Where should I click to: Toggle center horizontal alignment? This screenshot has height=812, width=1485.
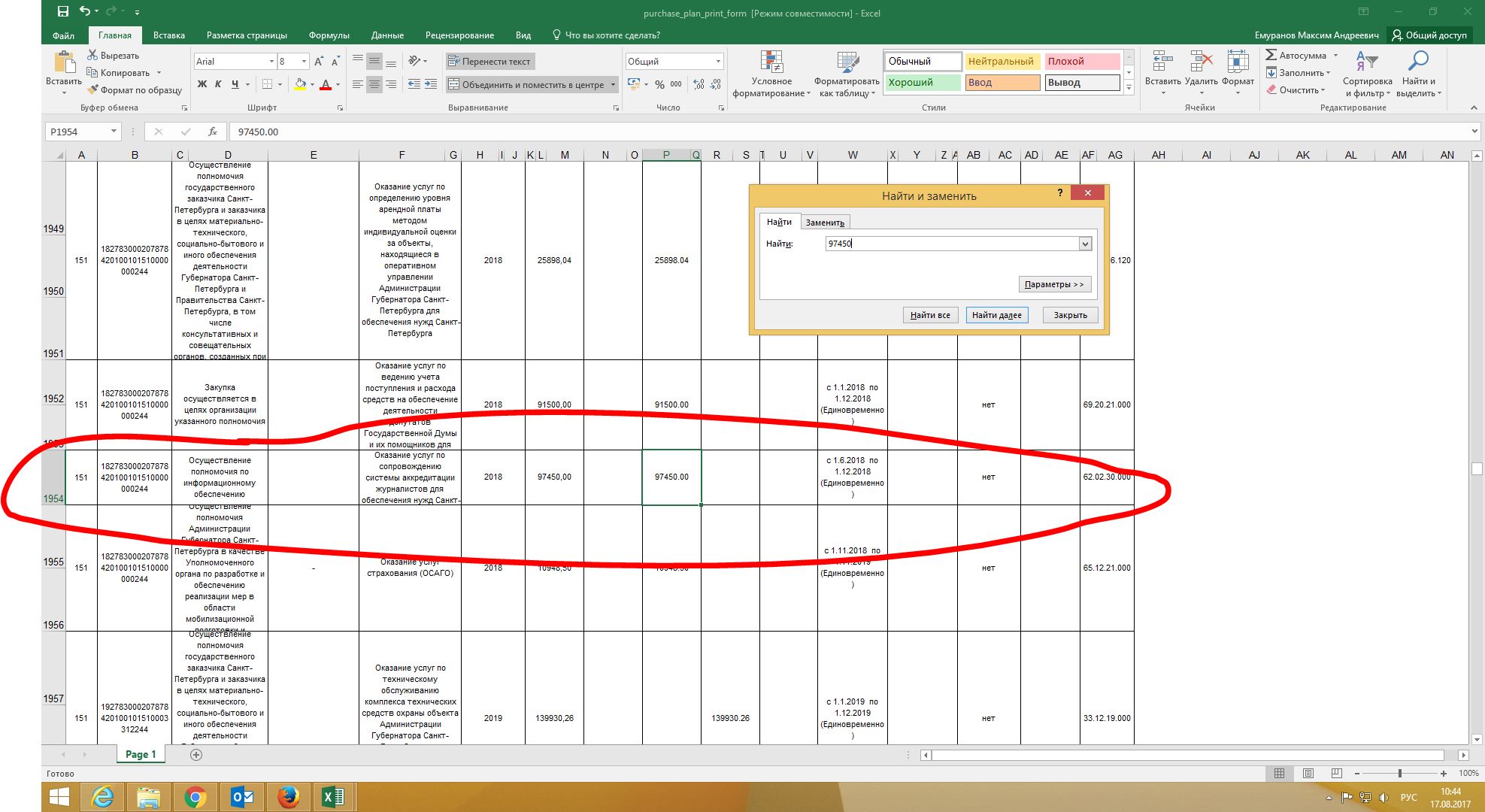point(374,84)
